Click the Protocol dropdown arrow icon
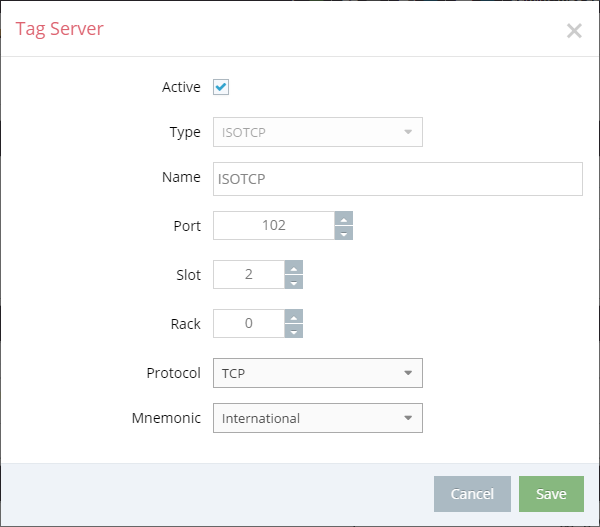 pos(408,373)
